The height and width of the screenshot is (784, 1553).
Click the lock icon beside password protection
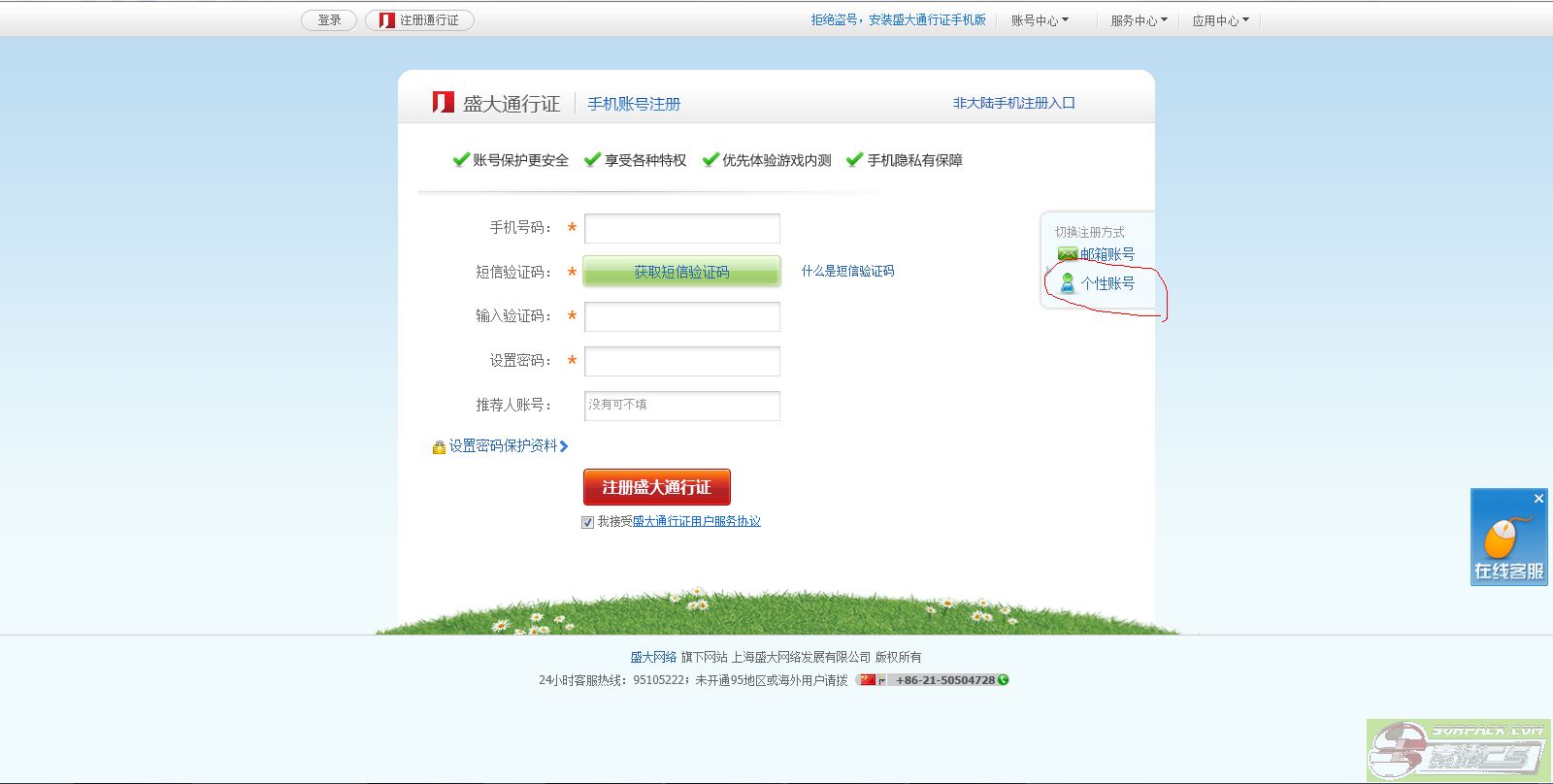tap(439, 446)
